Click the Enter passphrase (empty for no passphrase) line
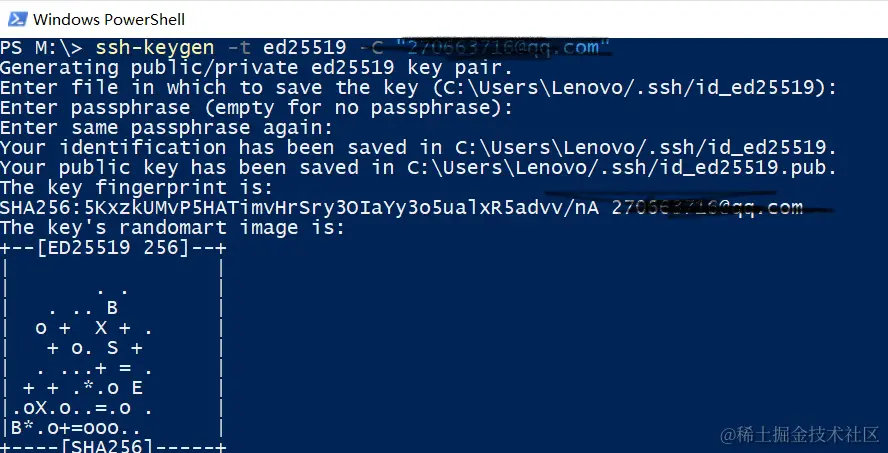Screen dimensions: 888x453 click(x=256, y=108)
